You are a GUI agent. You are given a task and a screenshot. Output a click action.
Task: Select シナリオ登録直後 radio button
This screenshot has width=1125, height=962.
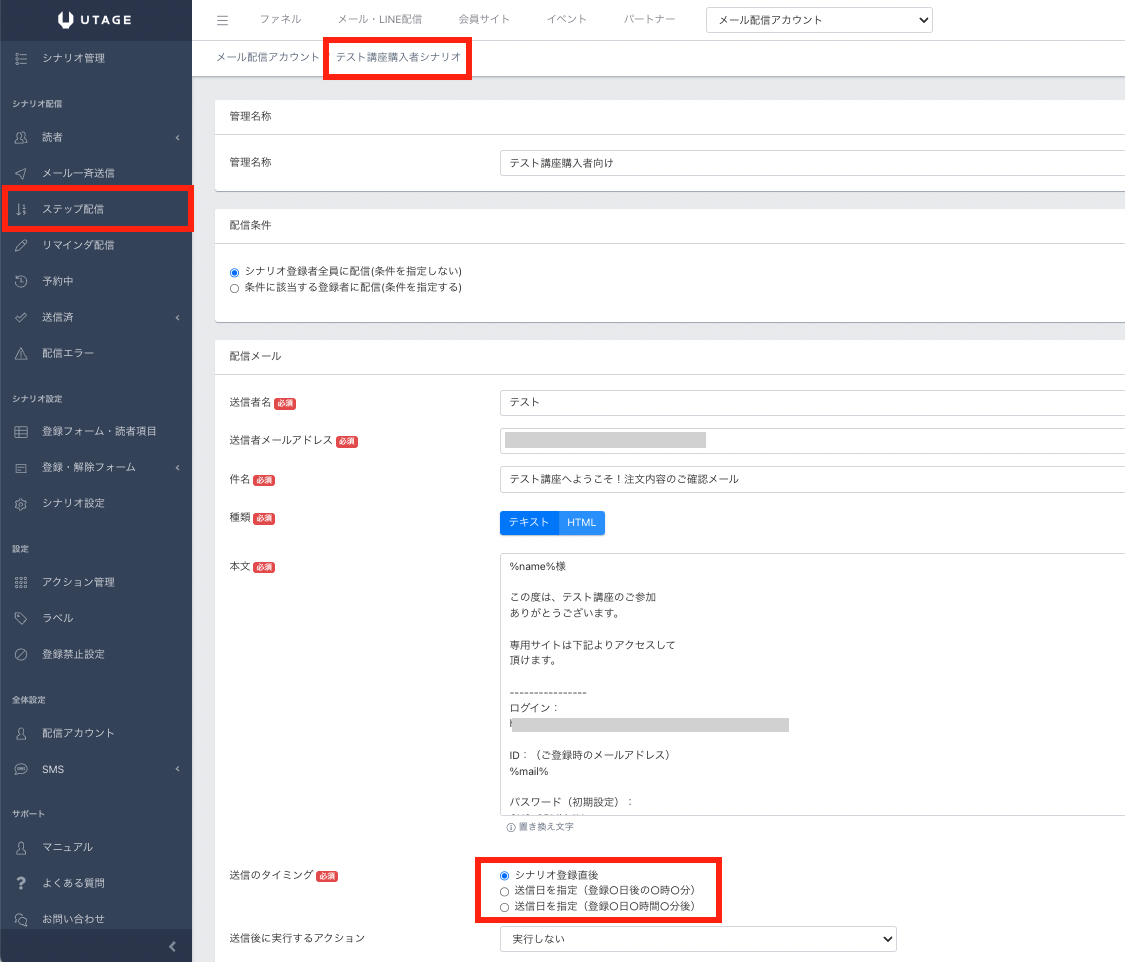[504, 876]
